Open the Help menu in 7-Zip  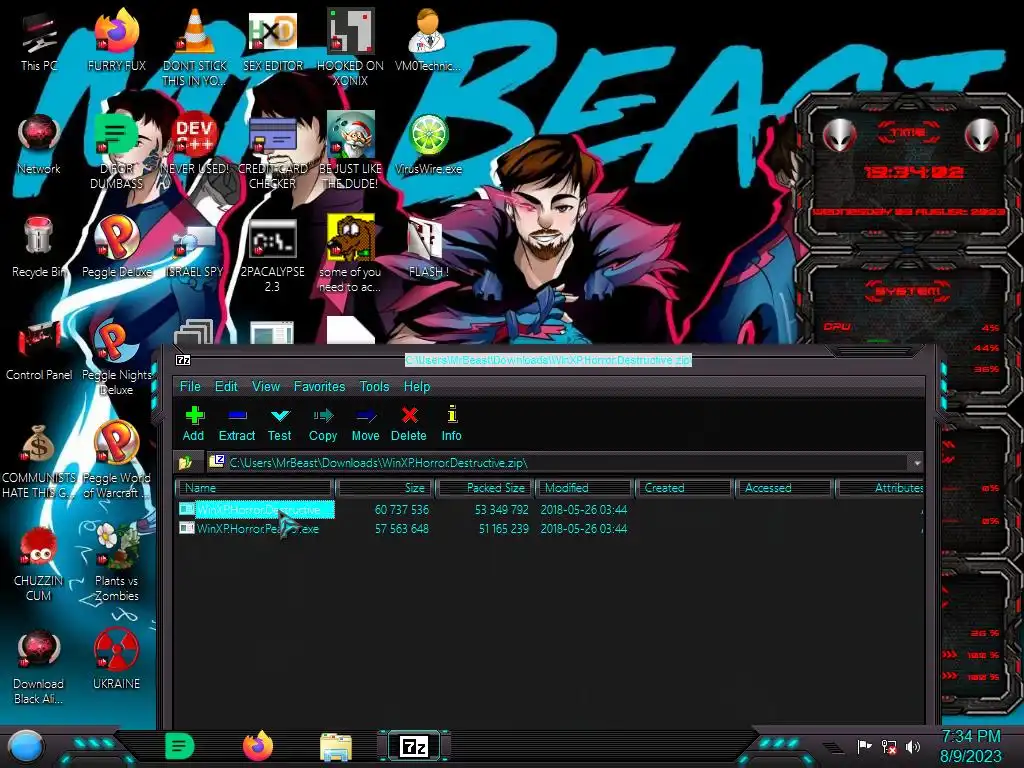[x=417, y=386]
